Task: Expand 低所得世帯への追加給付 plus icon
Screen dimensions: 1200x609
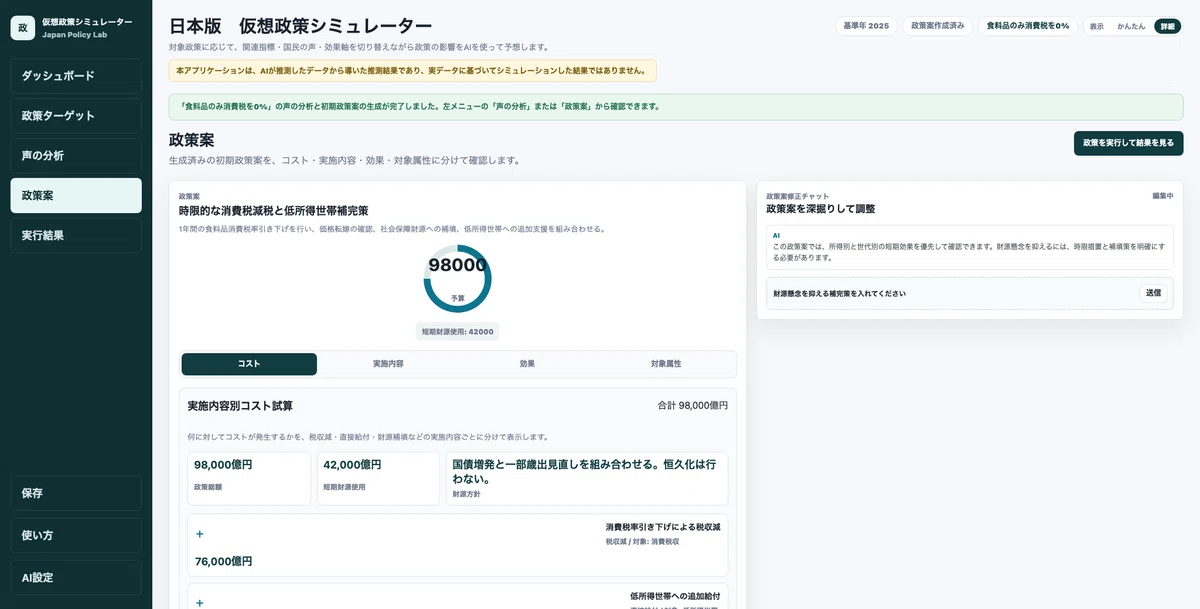Action: click(x=199, y=603)
